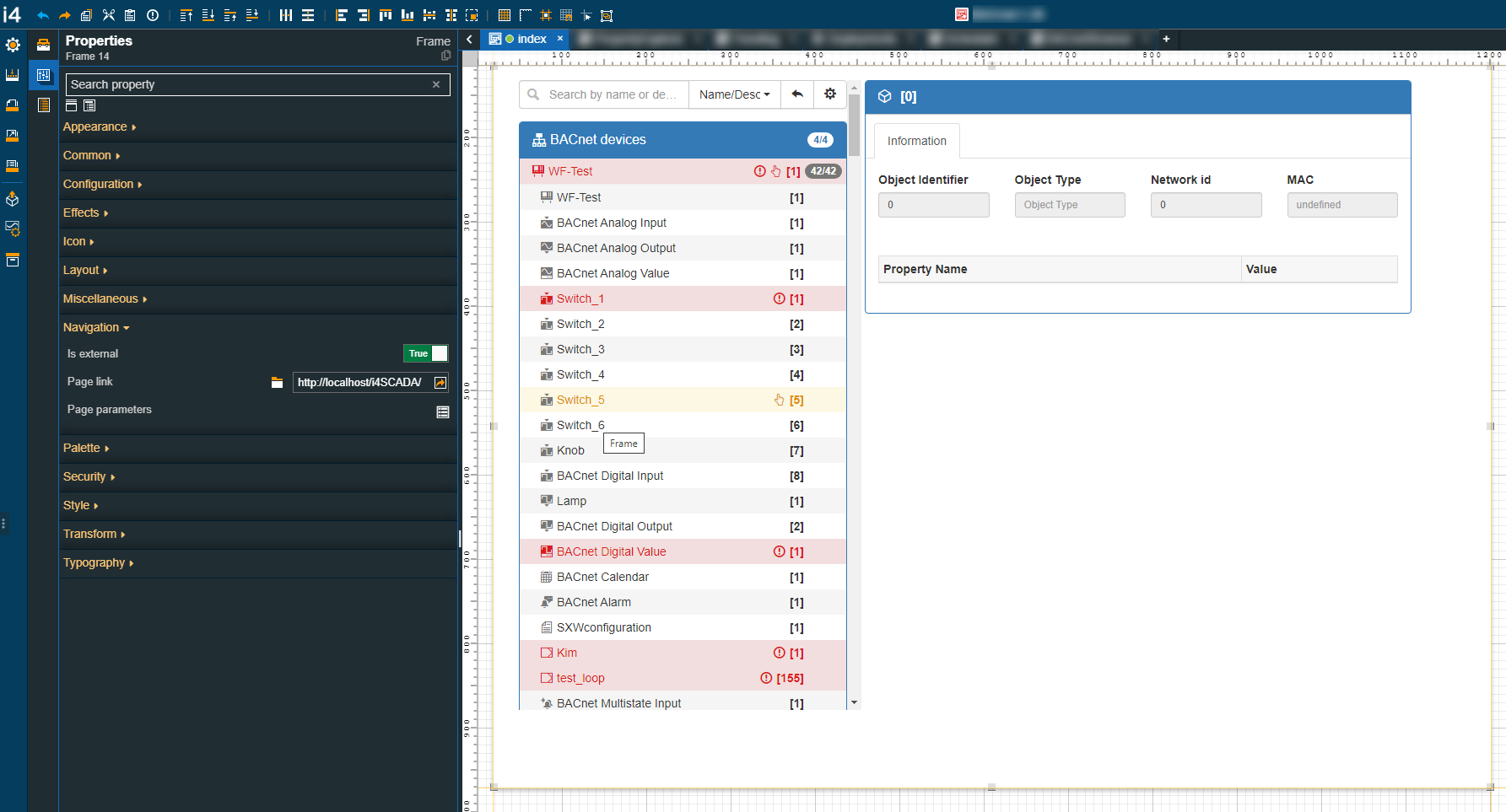The height and width of the screenshot is (812, 1506).
Task: Open the settings gear in left sidebar
Action: click(x=13, y=45)
